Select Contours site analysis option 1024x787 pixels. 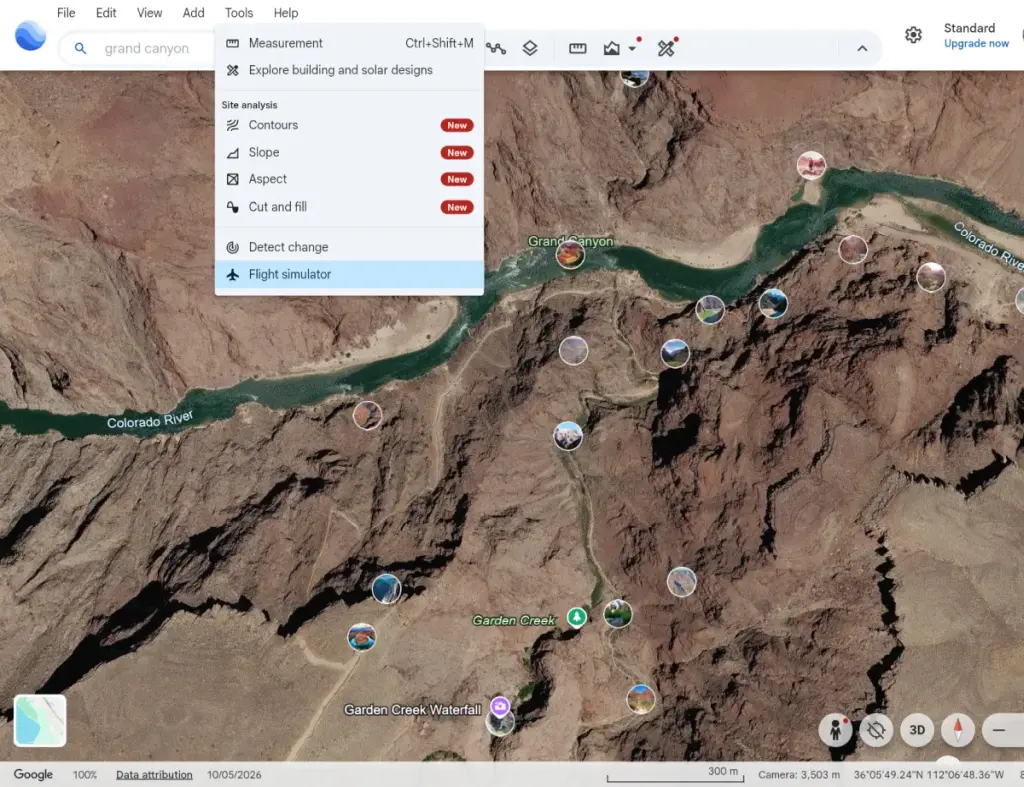349,125
